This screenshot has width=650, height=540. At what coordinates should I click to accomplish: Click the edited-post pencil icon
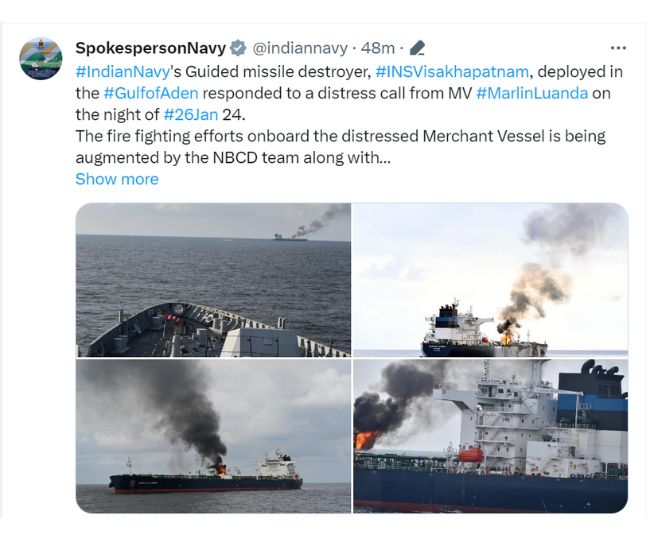pos(417,48)
